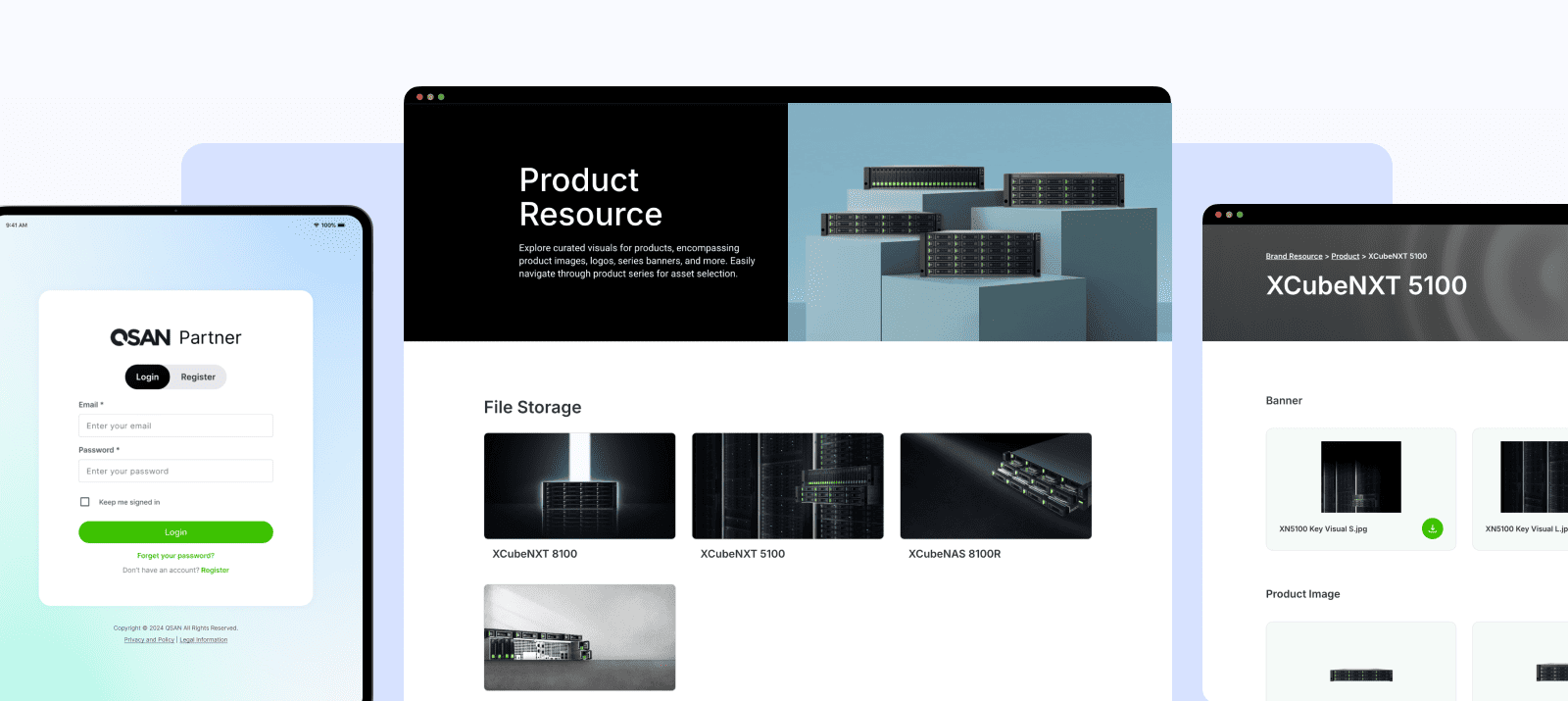1568x701 pixels.
Task: Open the XN5100 Key Visual S.jpg thumbnail
Action: [x=1361, y=476]
